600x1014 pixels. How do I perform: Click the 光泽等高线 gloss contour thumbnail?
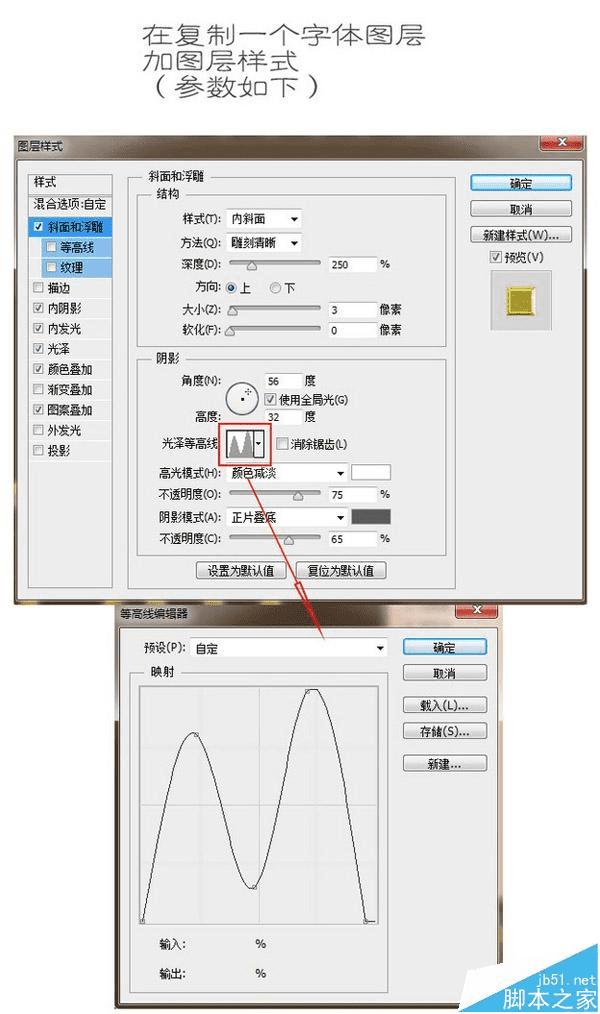[239, 444]
